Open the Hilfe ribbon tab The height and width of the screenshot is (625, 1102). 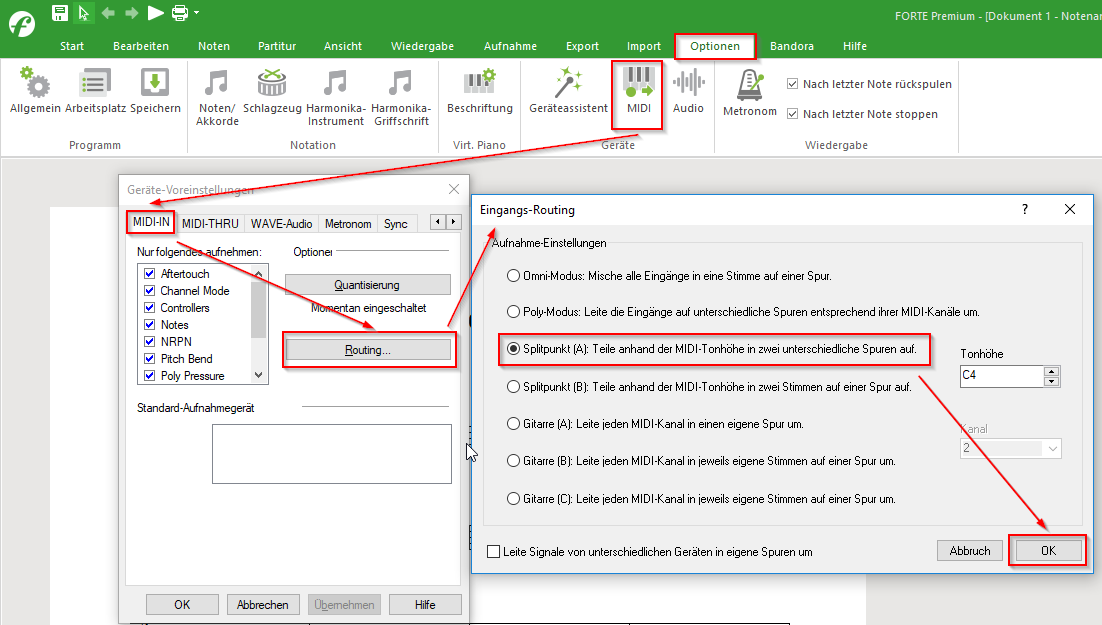click(855, 46)
